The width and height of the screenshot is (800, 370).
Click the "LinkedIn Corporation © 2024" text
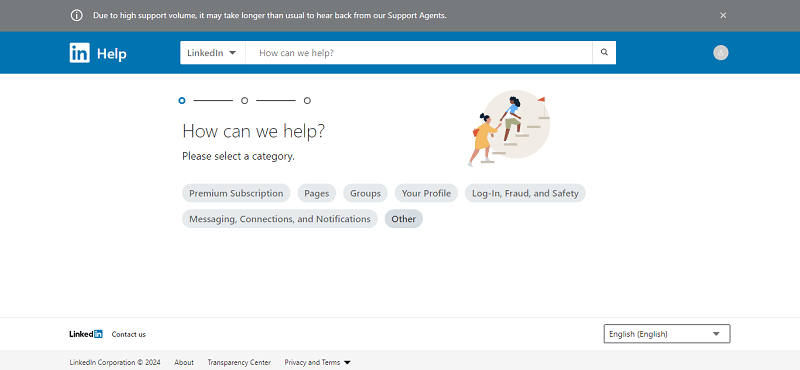click(x=115, y=362)
